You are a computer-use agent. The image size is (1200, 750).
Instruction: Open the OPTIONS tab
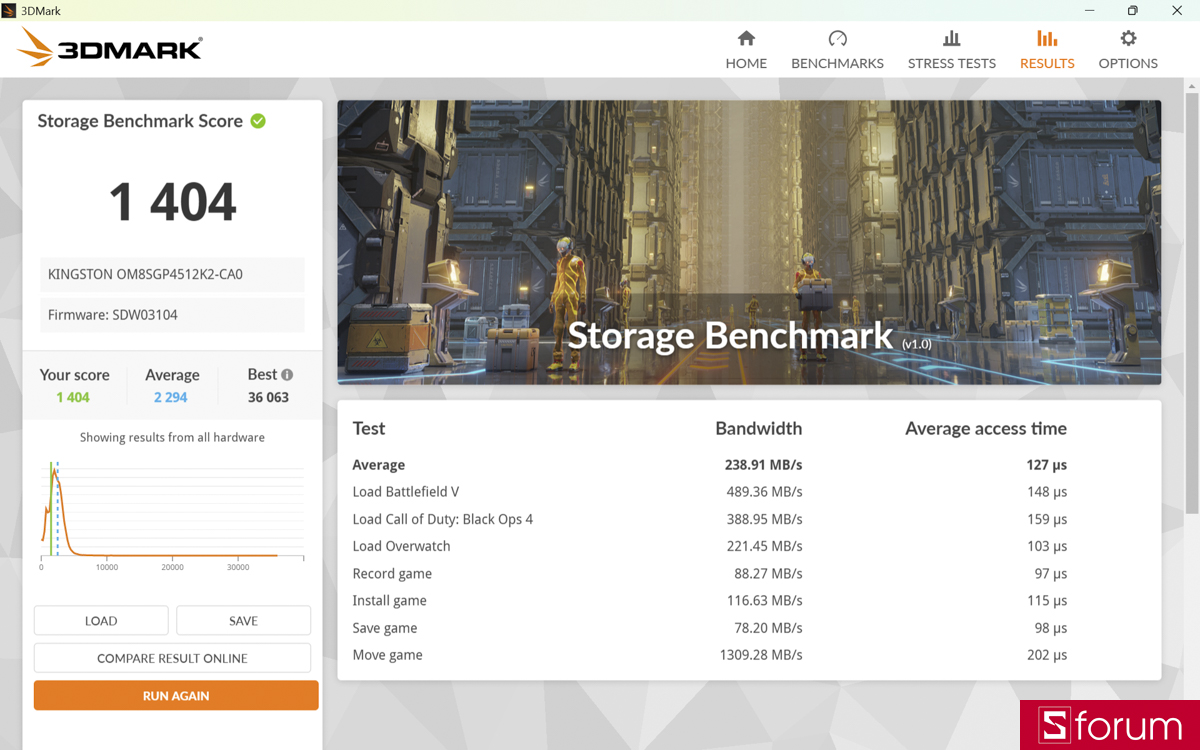click(x=1128, y=50)
